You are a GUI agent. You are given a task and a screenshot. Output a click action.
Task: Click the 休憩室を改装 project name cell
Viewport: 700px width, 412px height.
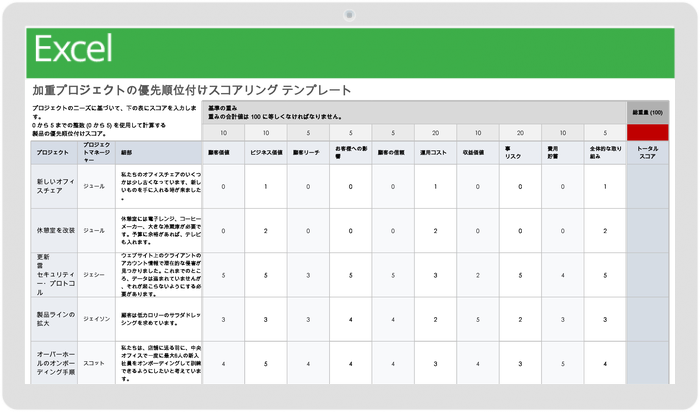click(52, 230)
